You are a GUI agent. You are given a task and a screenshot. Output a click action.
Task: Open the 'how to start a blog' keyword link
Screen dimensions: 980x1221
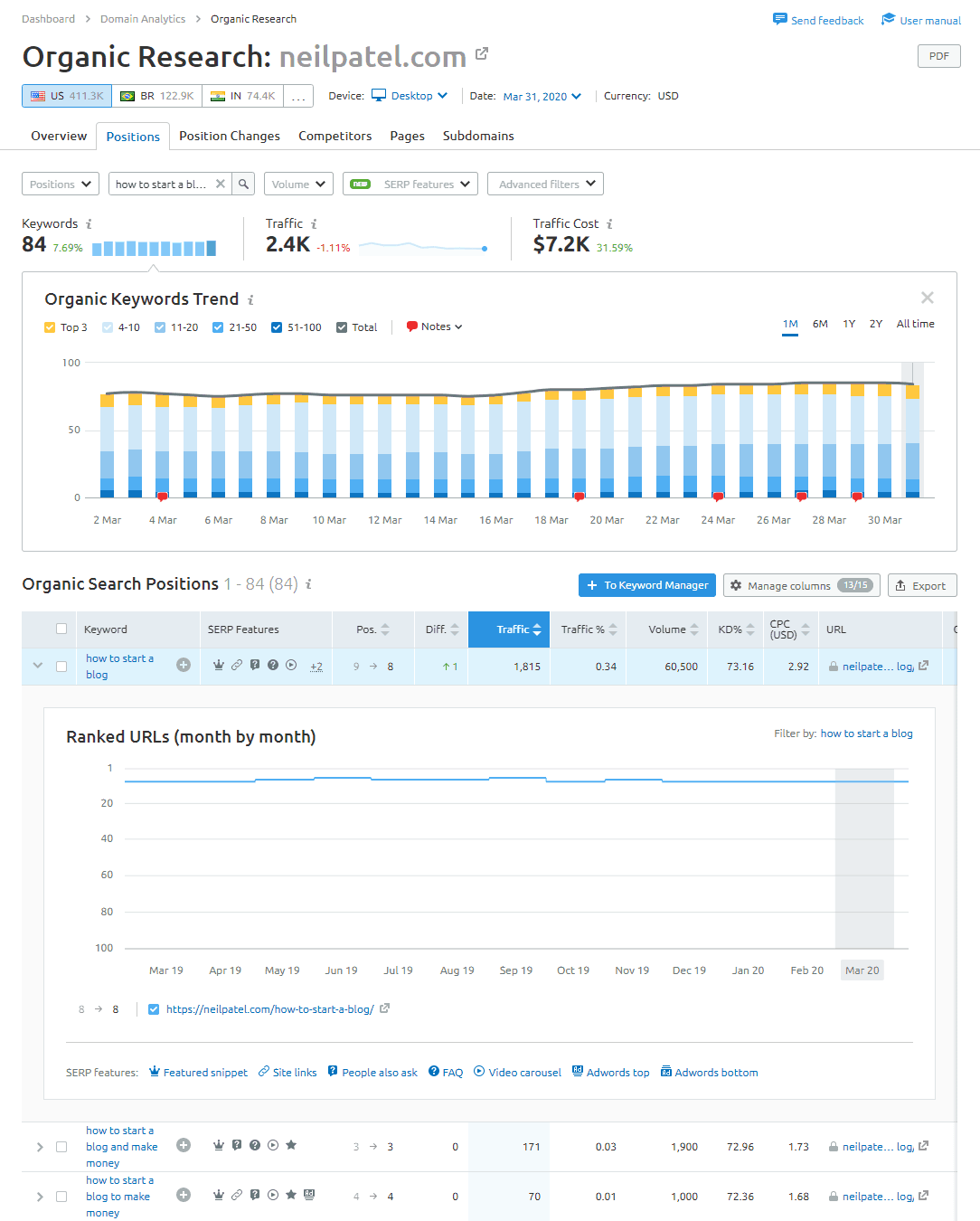pos(119,667)
